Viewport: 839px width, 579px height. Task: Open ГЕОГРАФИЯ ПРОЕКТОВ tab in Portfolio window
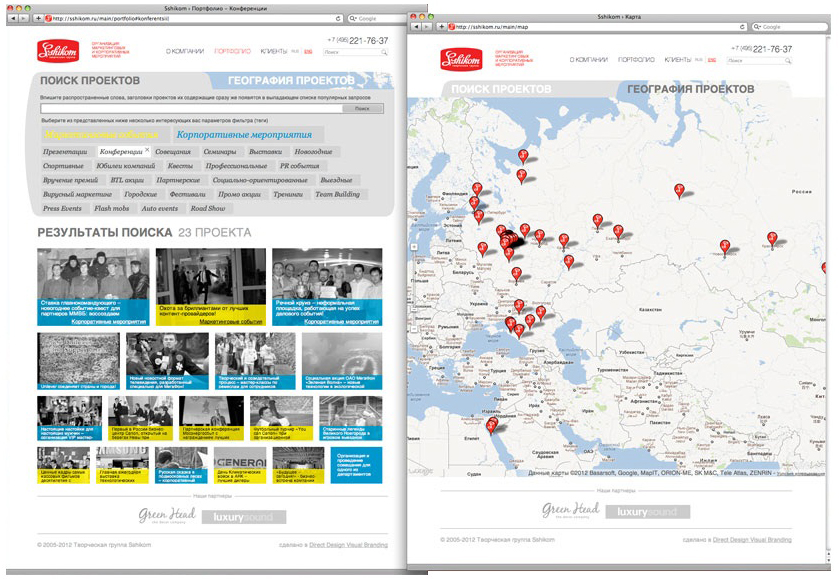291,81
